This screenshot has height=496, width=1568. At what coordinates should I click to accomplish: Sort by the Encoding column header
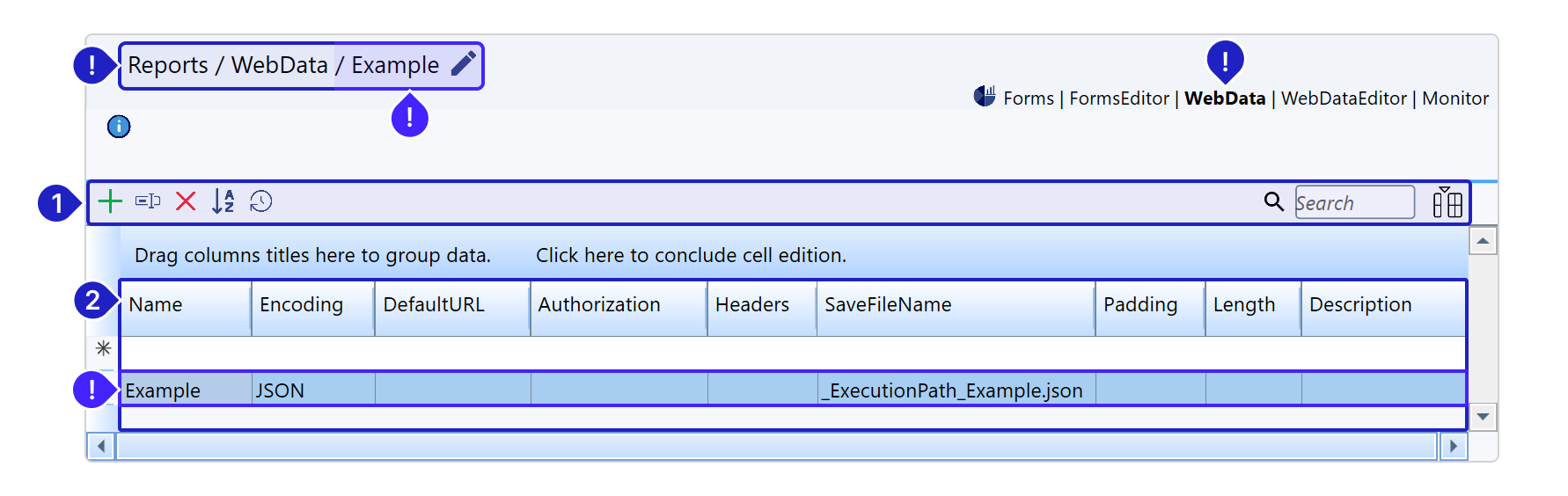(302, 305)
